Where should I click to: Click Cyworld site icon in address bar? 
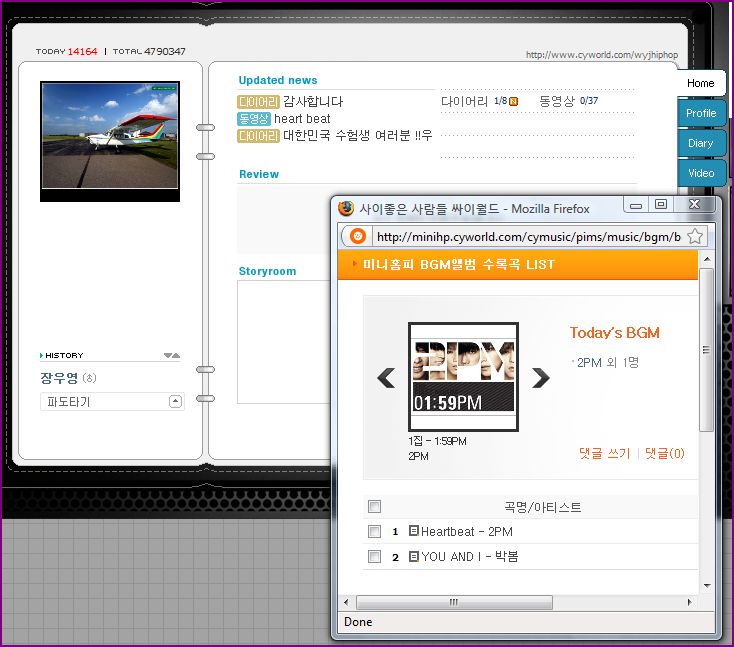[358, 236]
